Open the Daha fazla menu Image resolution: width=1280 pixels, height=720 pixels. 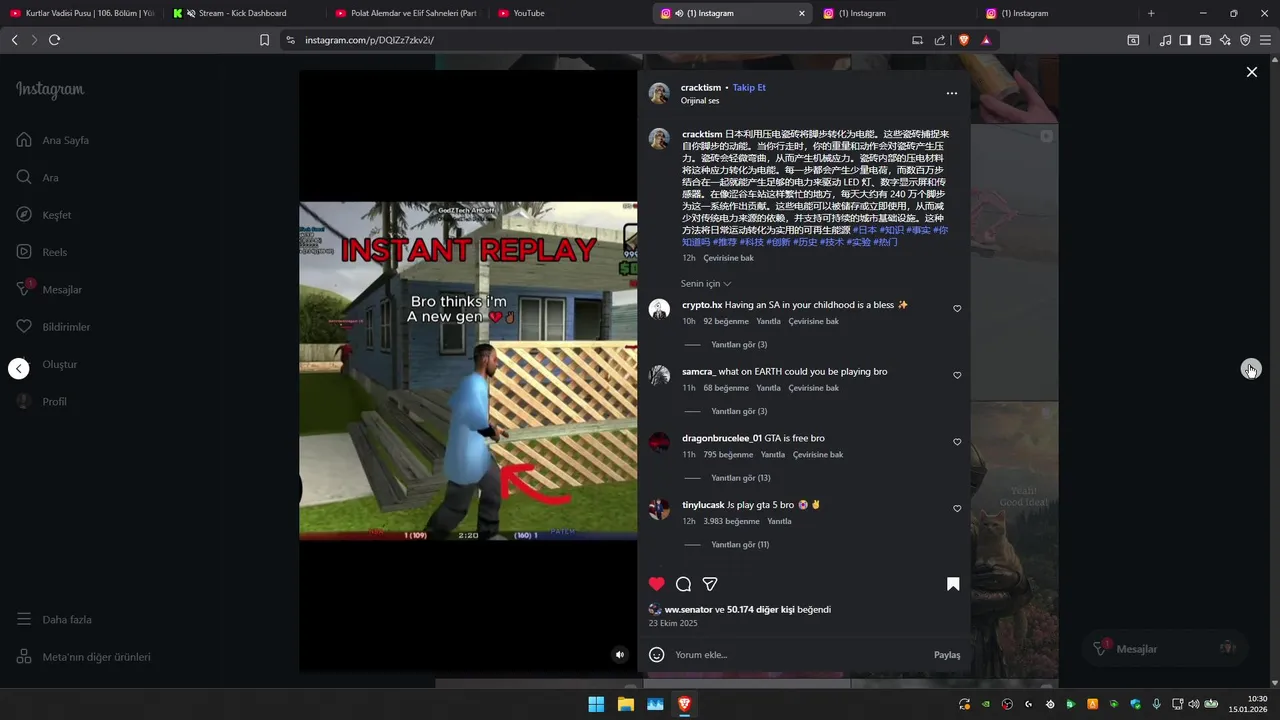point(54,619)
